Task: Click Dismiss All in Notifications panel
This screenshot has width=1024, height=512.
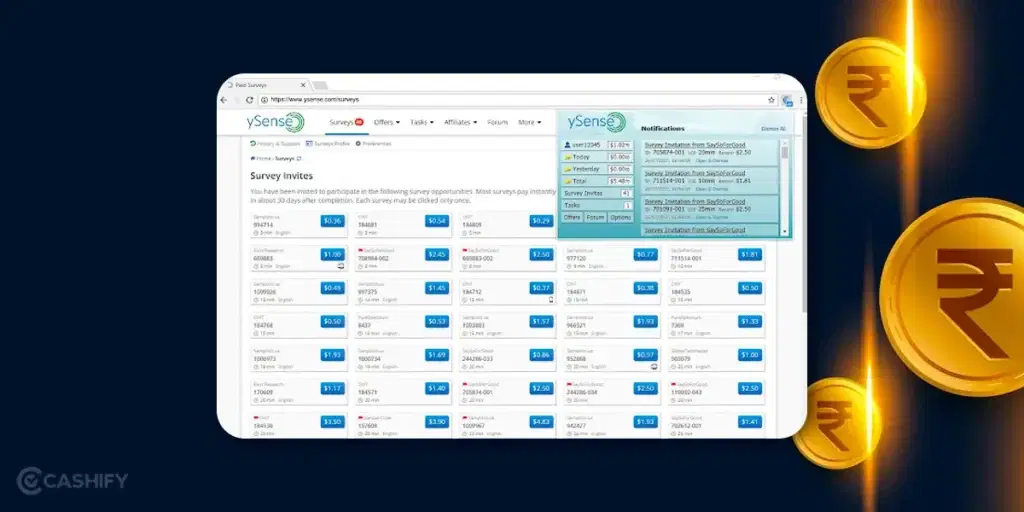Action: coord(773,129)
